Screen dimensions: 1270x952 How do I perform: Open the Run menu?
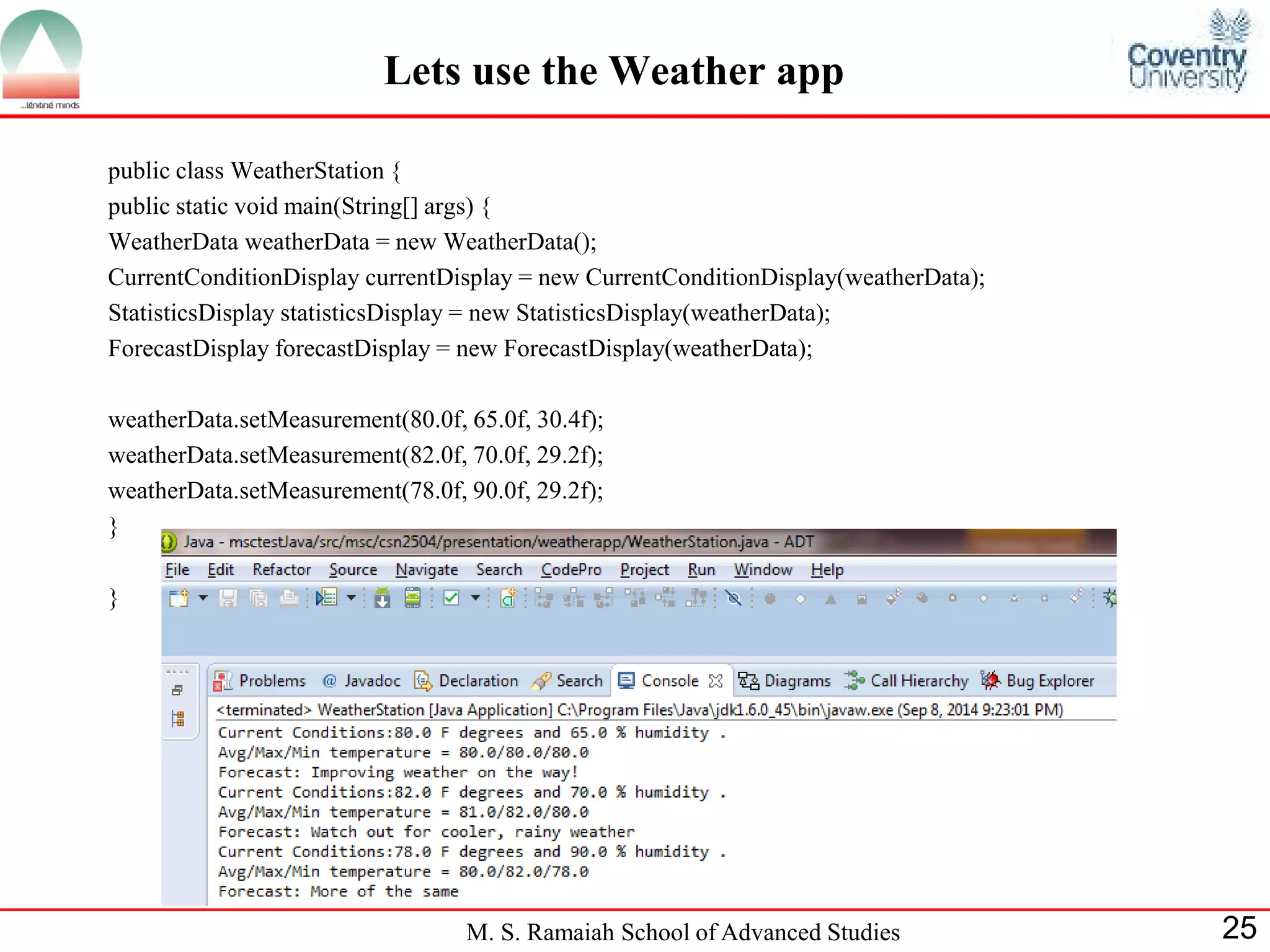click(x=701, y=570)
